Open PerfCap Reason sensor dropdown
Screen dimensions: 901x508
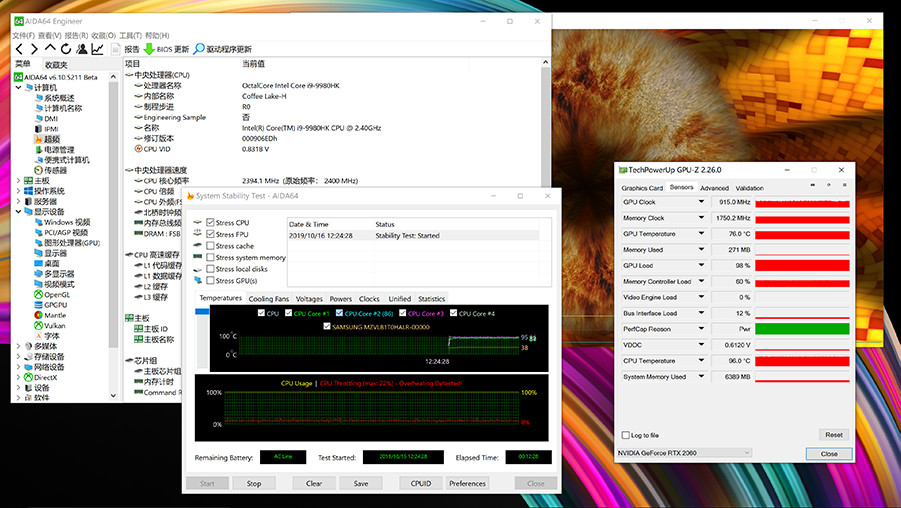(701, 329)
